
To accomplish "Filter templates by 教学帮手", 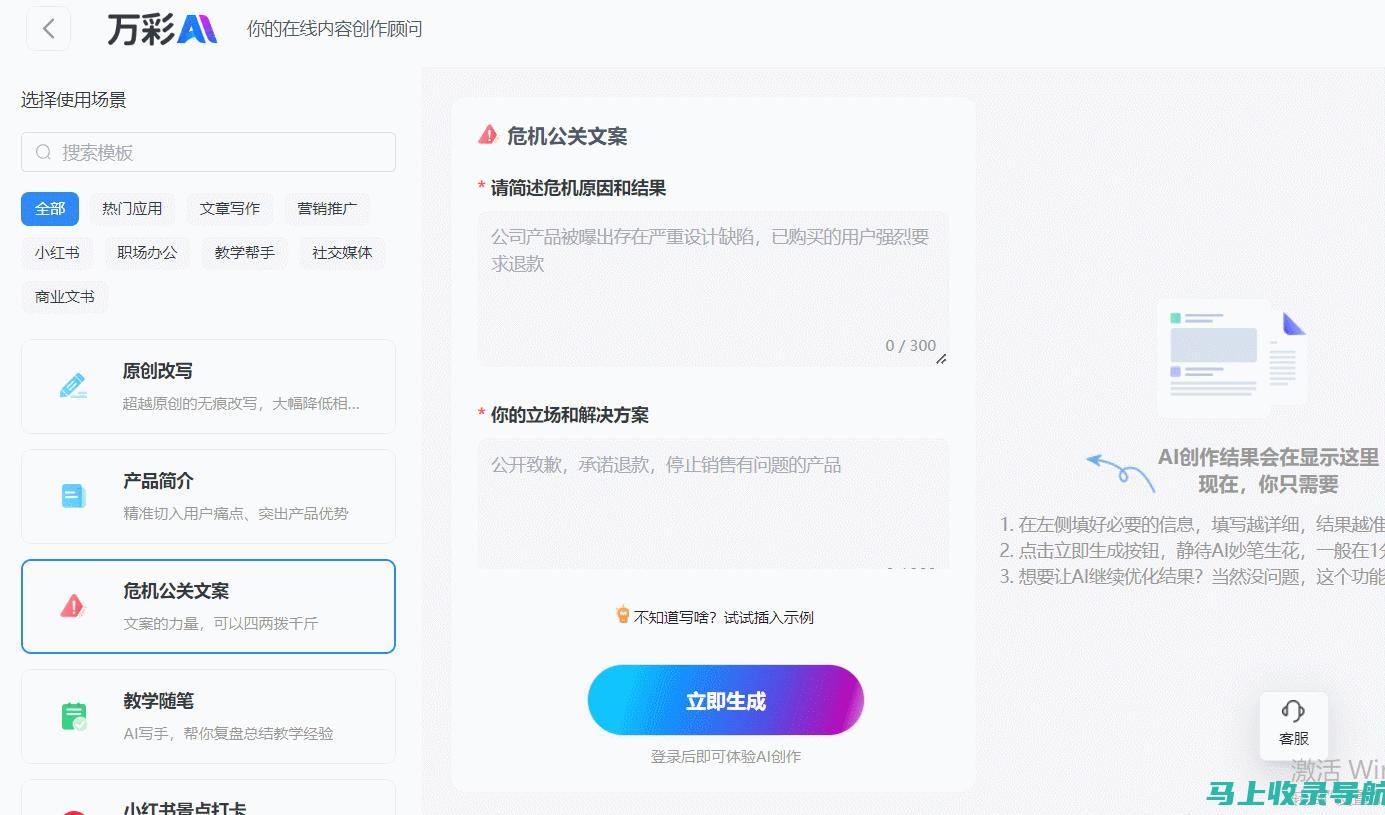I will coord(244,252).
